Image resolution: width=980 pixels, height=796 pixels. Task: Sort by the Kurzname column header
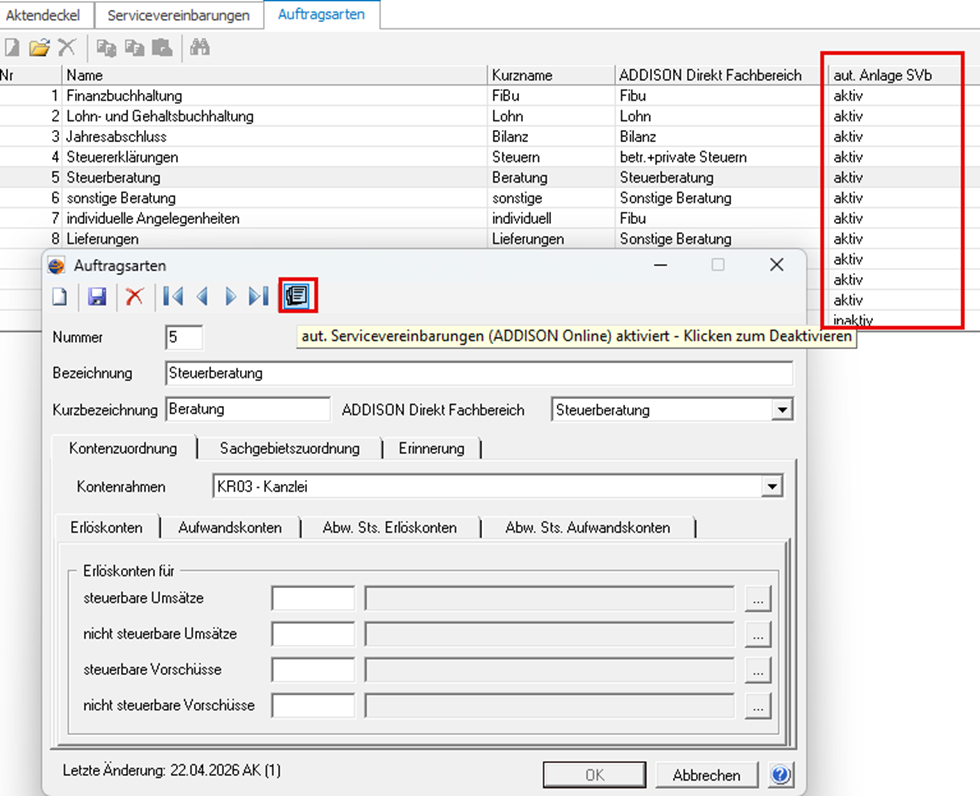pos(550,75)
